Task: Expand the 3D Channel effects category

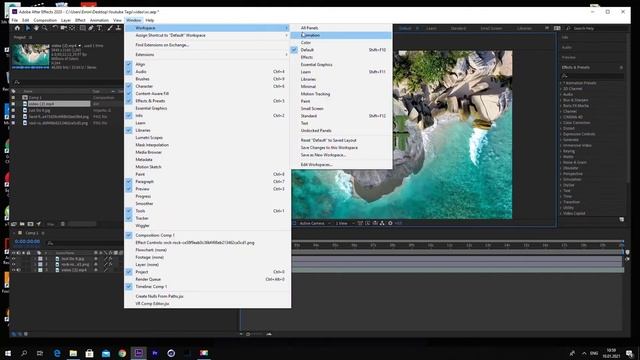Action: [561, 89]
